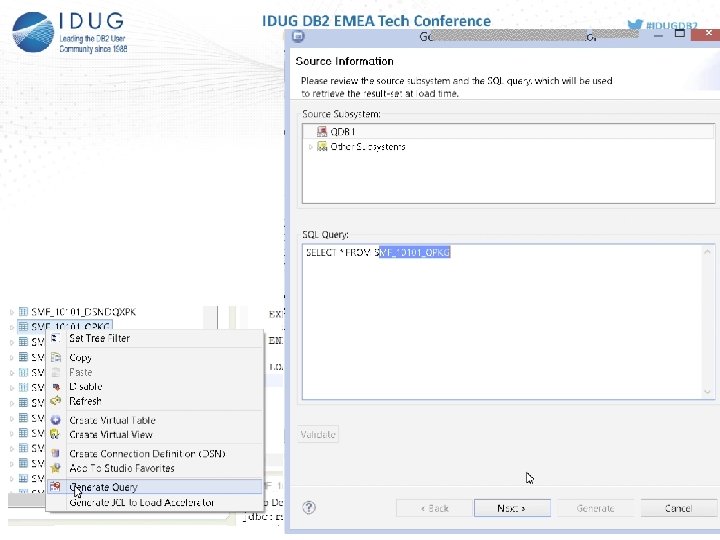The width and height of the screenshot is (720, 540).
Task: Expand the SVF_10101_DSNDQXPK tree node
Action: [12, 312]
